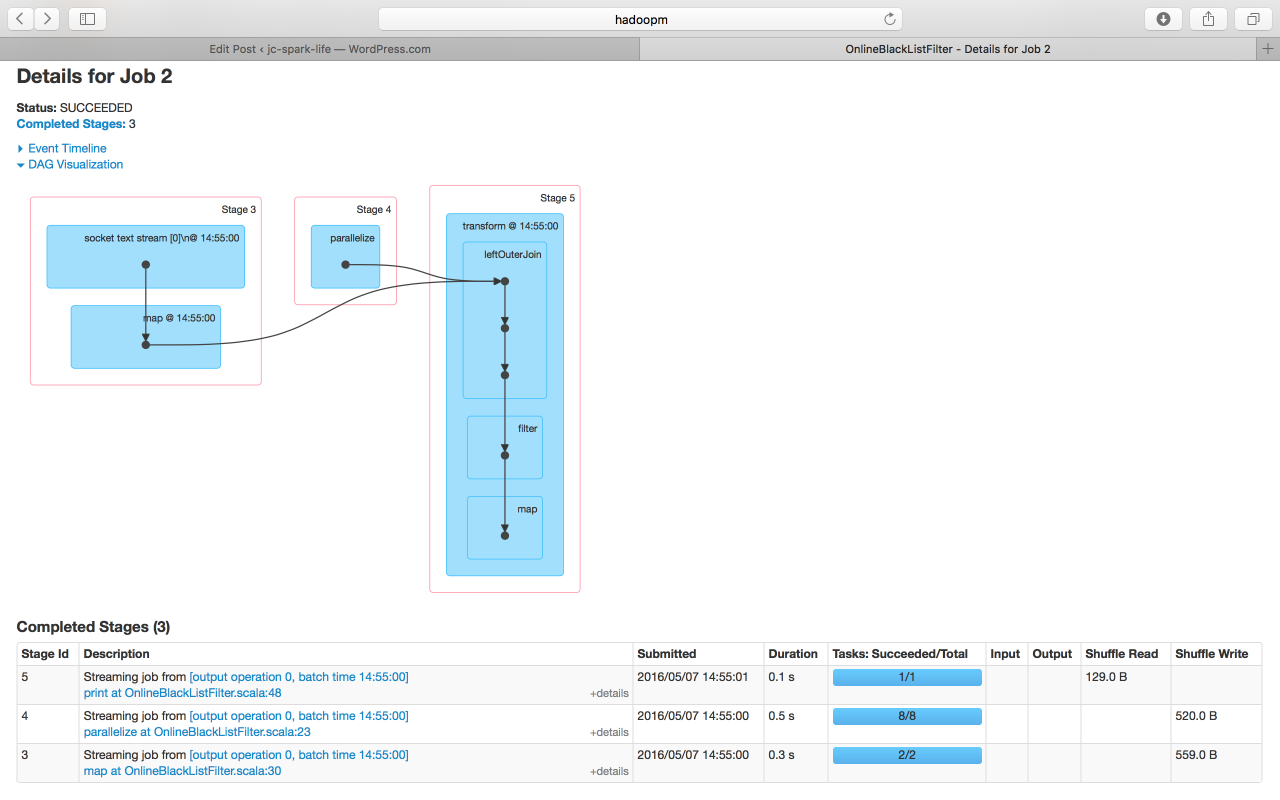
Task: Click map node in Stage 5
Action: (x=505, y=528)
